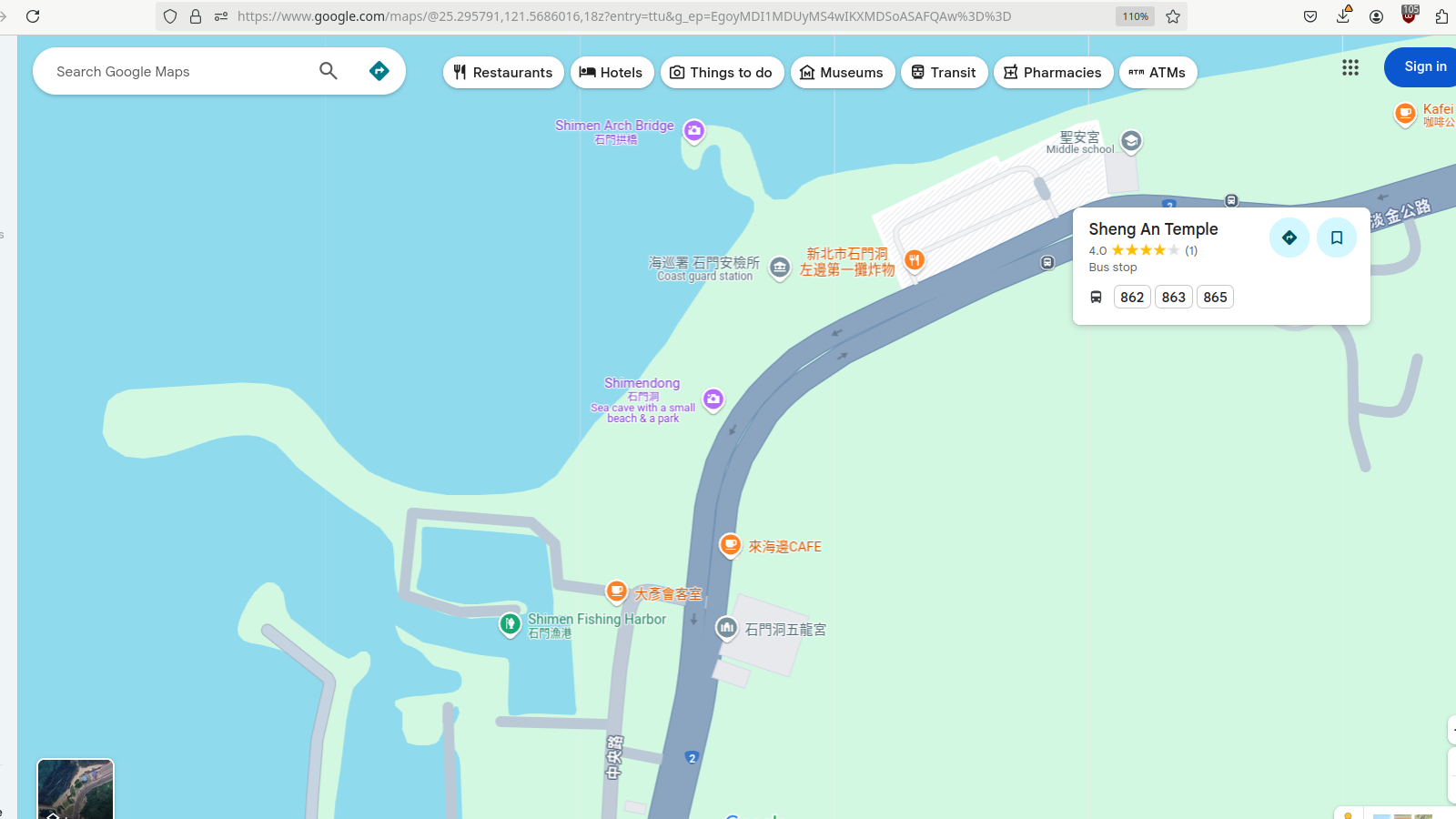Bookmark this page with star icon
Image resolution: width=1456 pixels, height=819 pixels.
click(x=1173, y=16)
